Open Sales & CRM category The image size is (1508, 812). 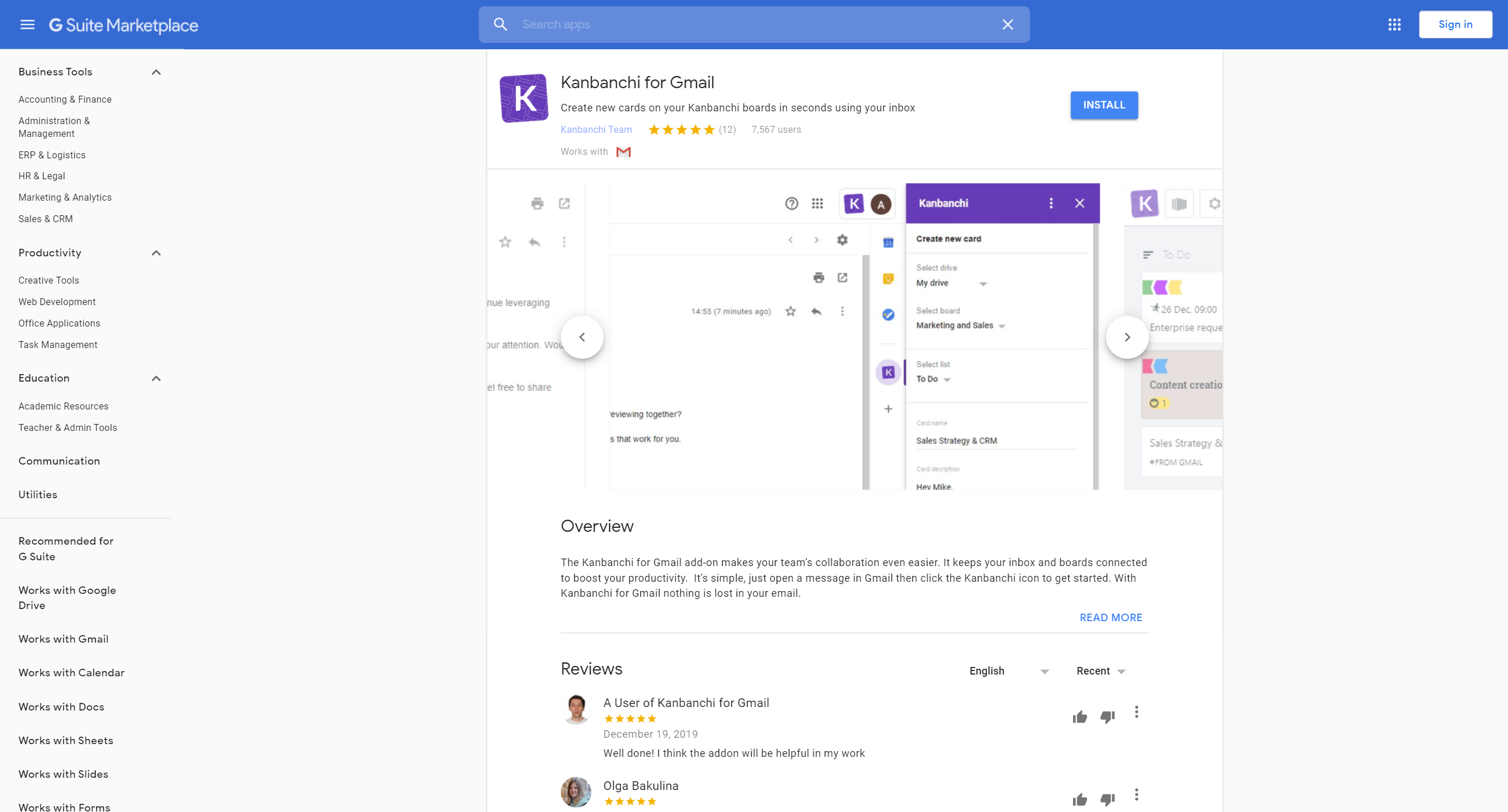coord(46,219)
